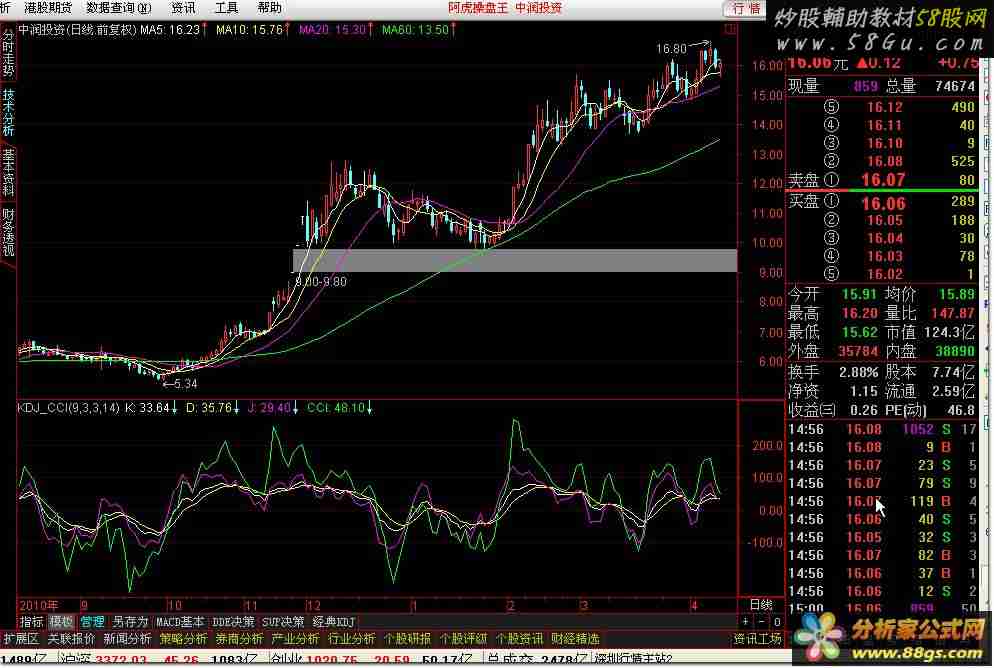Open the 工具 menu
The height and width of the screenshot is (668, 994).
point(226,8)
